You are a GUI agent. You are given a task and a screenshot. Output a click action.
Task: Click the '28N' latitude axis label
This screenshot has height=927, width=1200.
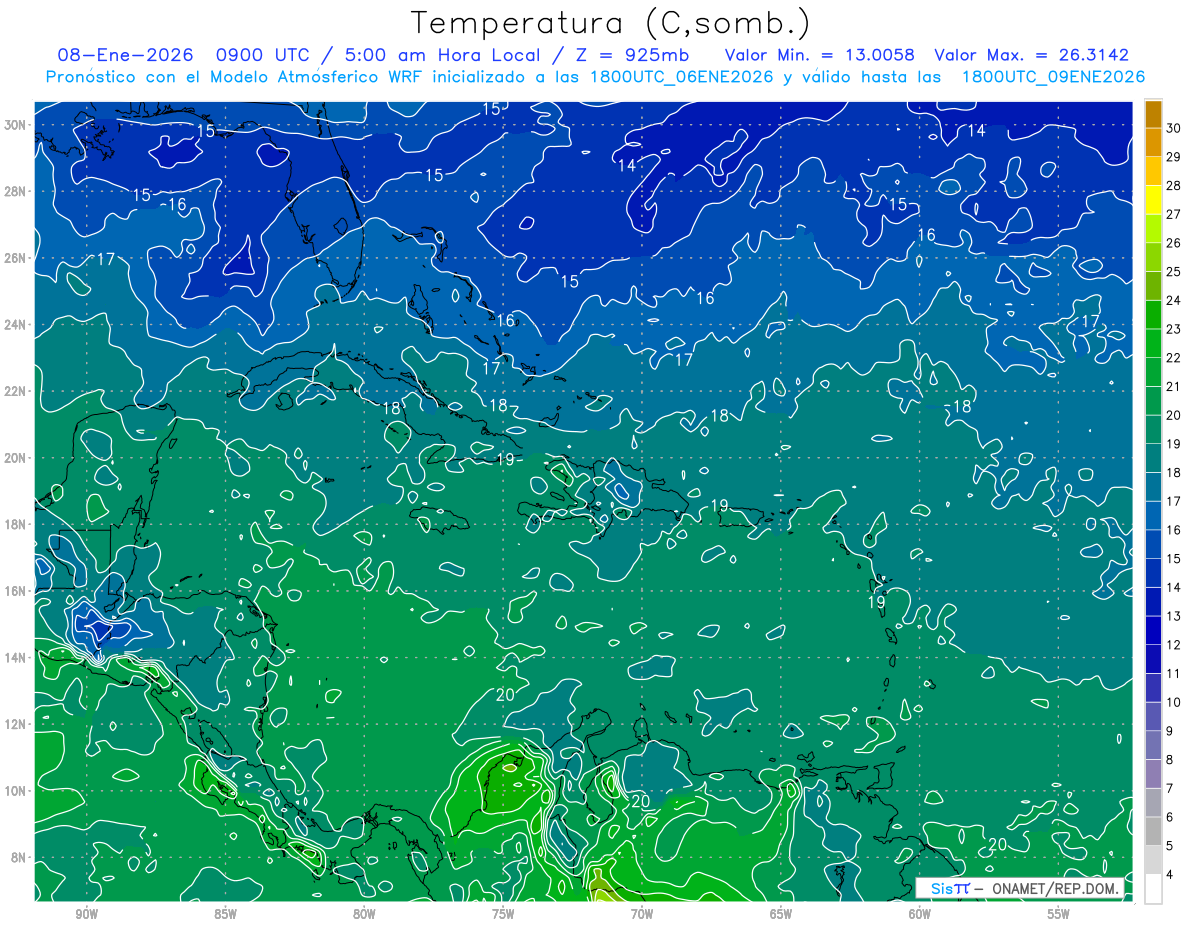point(15,191)
